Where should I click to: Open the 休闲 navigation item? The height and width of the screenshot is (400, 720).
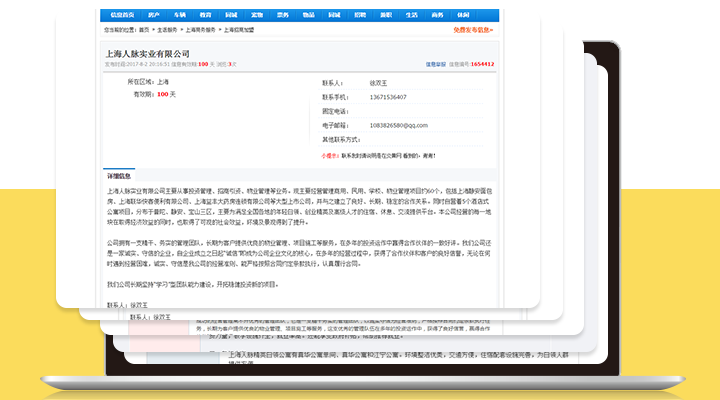[463, 15]
